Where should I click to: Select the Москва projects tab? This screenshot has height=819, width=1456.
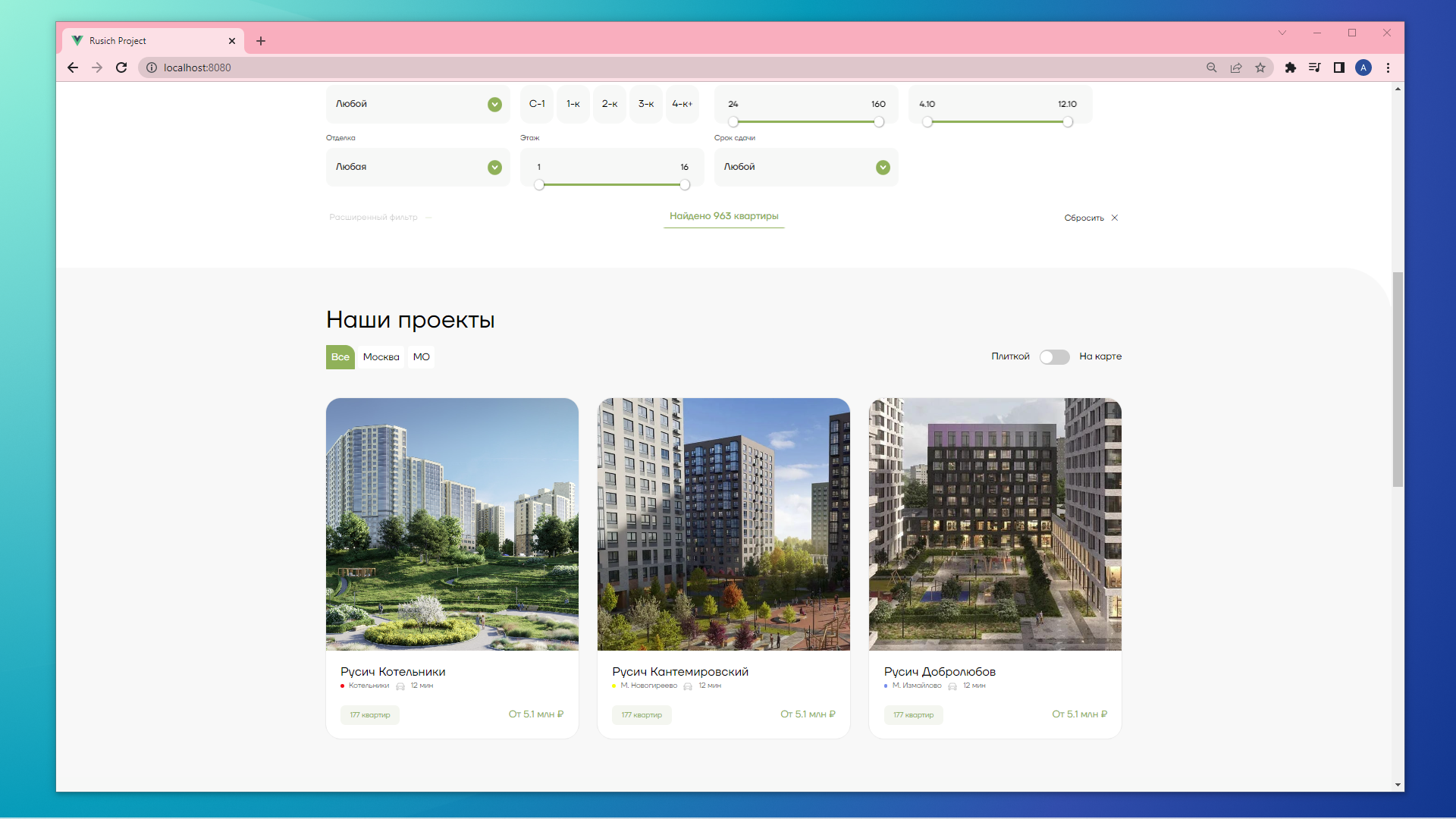pos(381,357)
